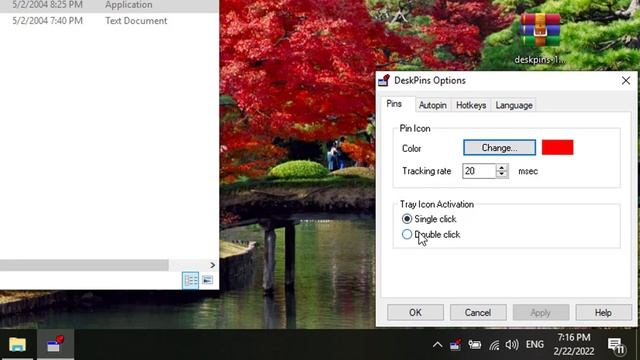640x360 pixels.
Task: Select the Single click radio button
Action: coord(407,219)
